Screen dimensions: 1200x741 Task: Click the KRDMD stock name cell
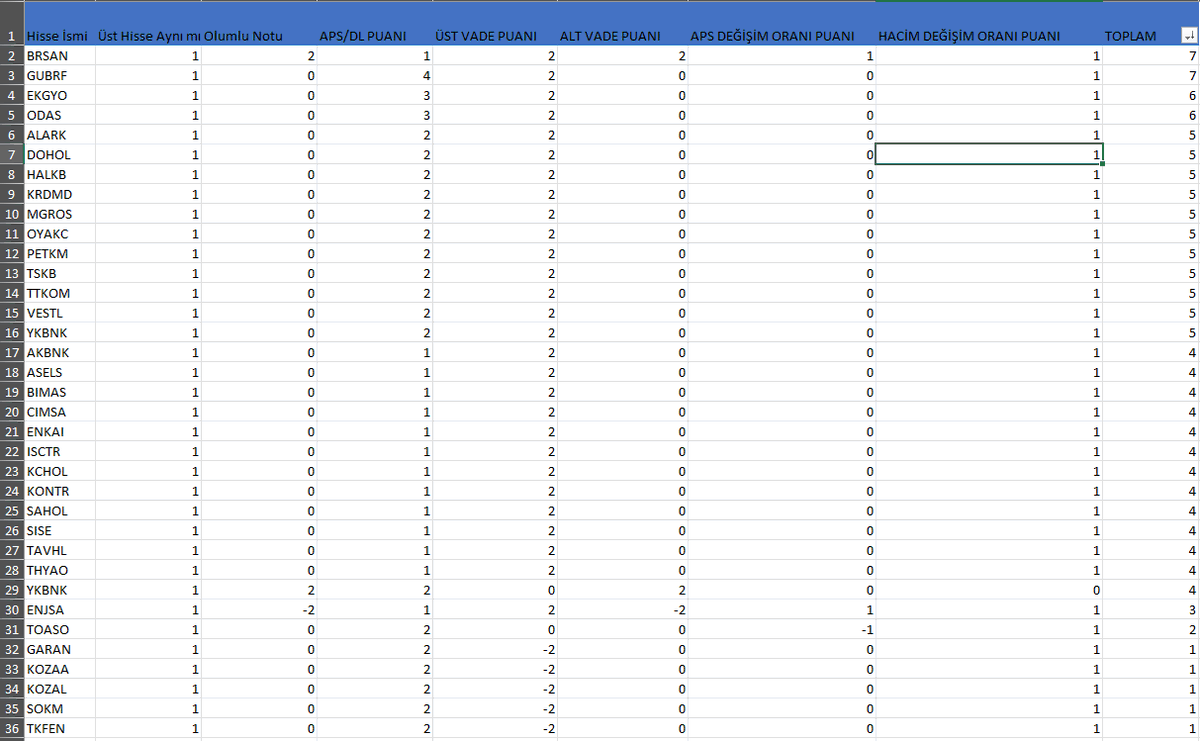tap(58, 194)
